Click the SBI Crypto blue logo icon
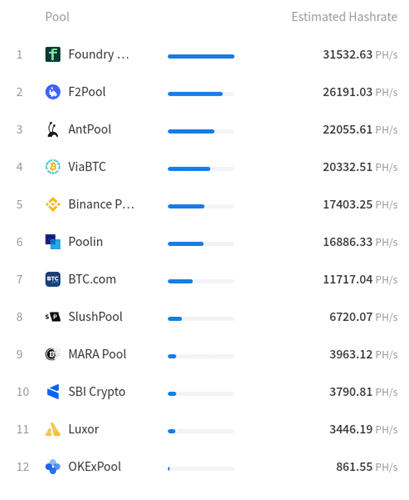 53,392
